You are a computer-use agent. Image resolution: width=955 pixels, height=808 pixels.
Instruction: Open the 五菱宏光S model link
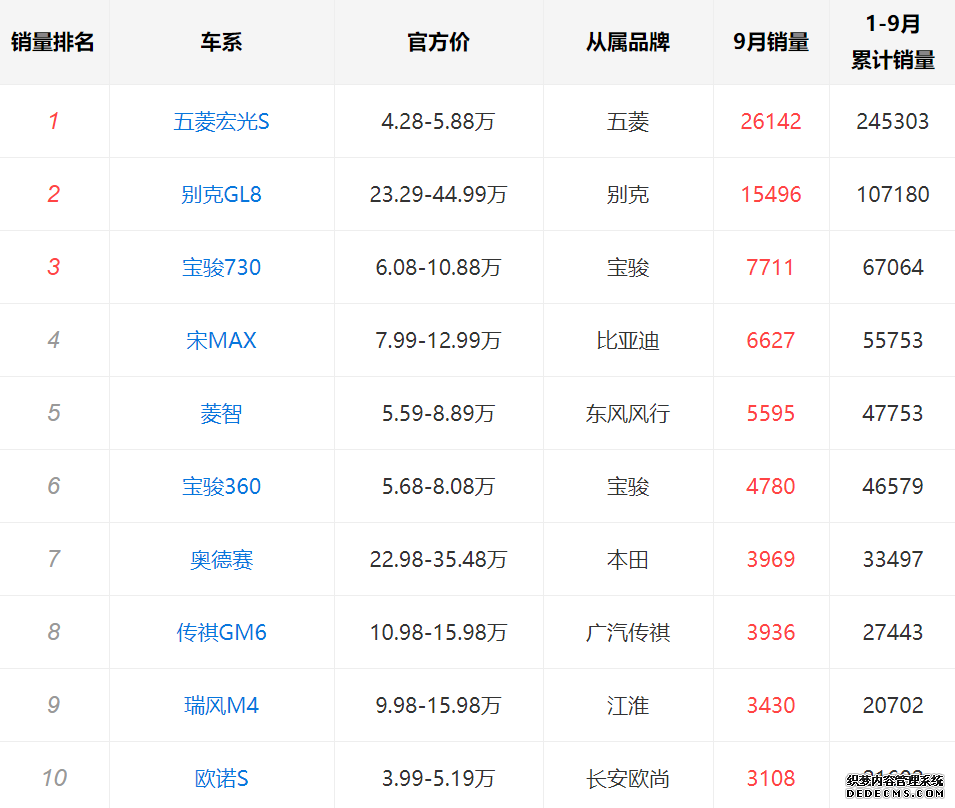[221, 122]
